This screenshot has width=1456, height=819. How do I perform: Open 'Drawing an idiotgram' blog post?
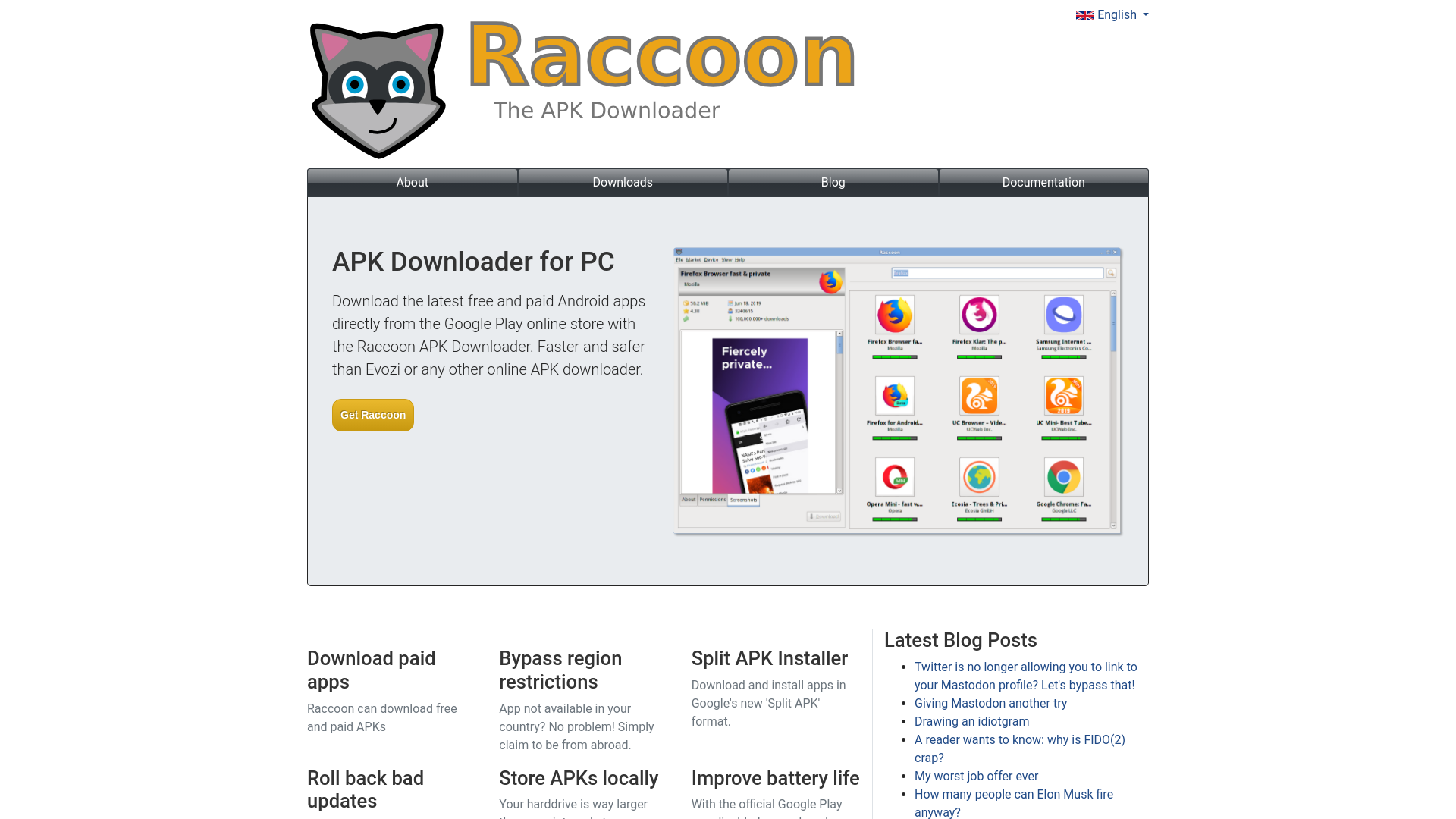971,721
